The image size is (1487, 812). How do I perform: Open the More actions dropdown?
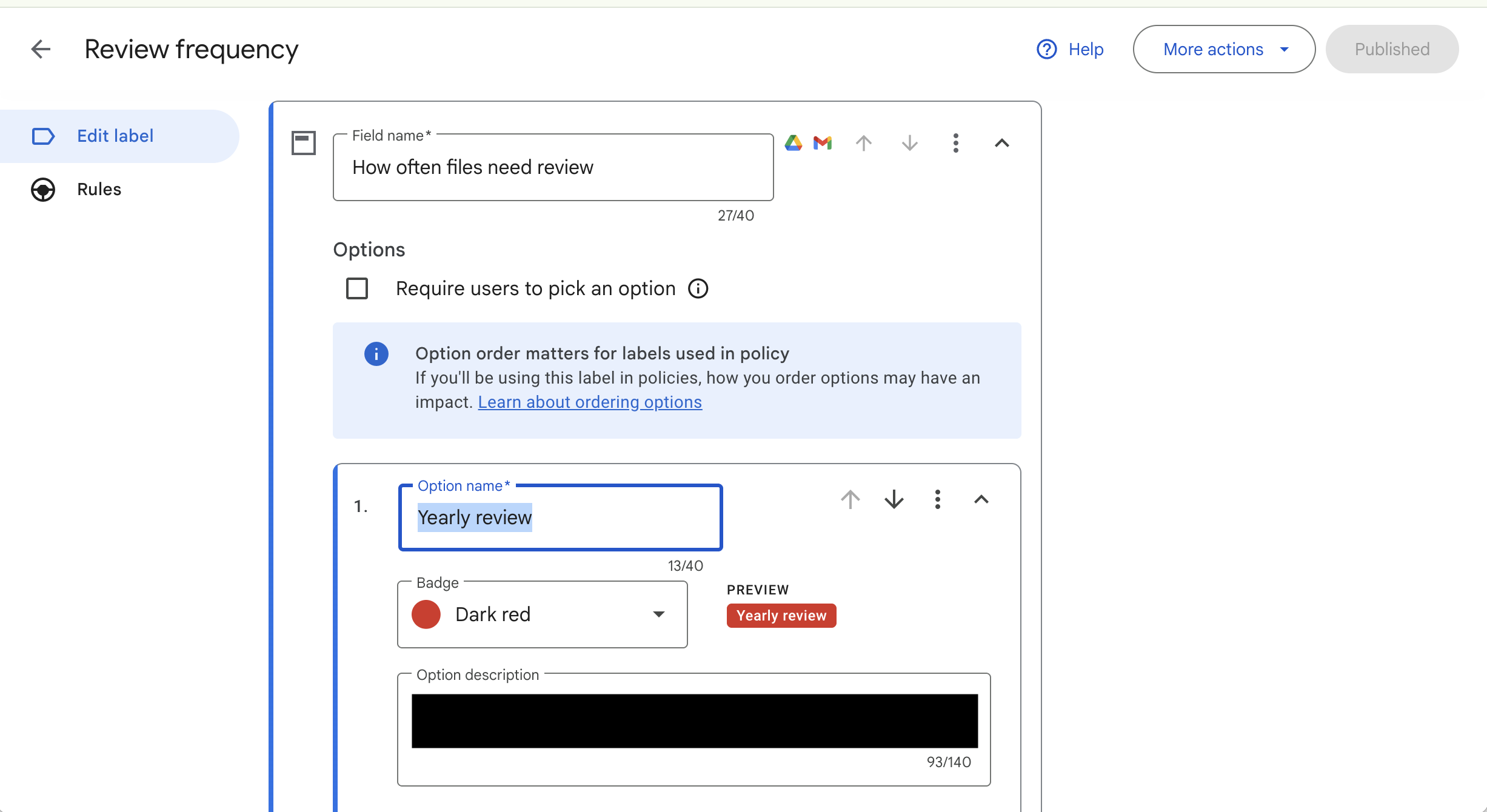1223,49
